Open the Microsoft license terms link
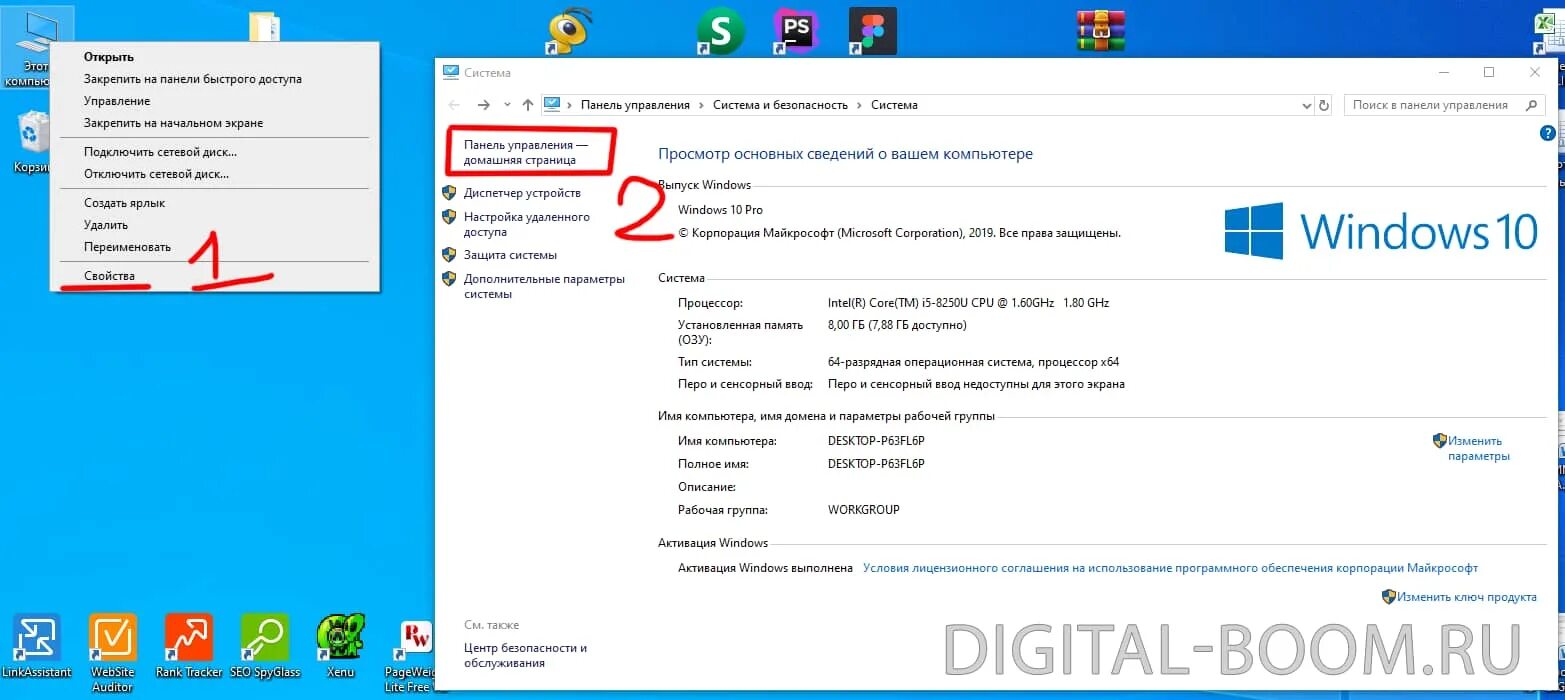 pyautogui.click(x=1170, y=568)
